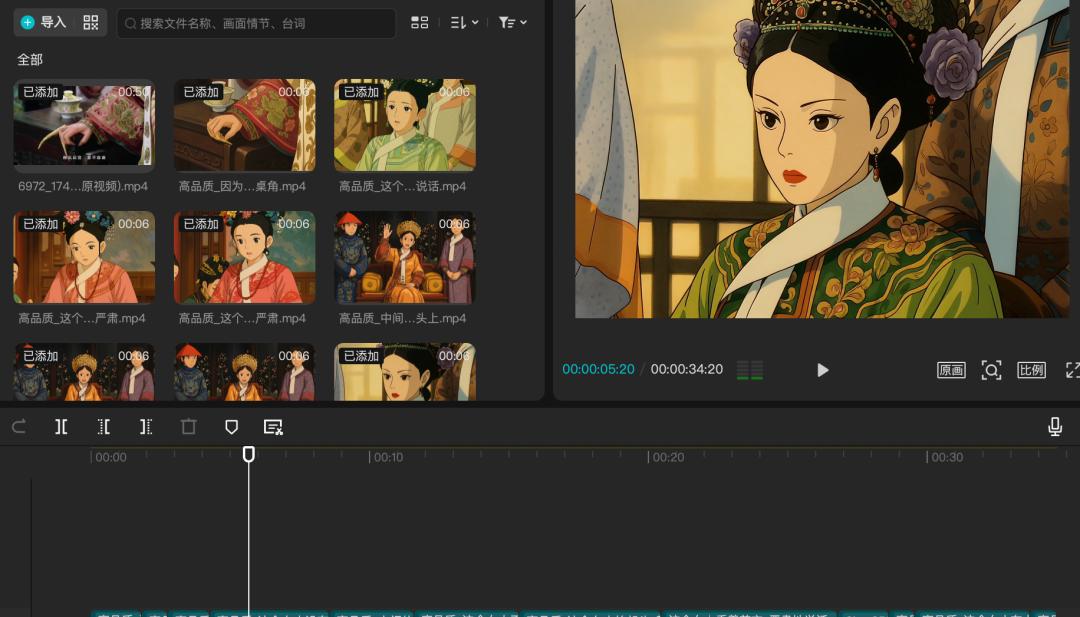Click the total duration 00:00:34:20

point(687,369)
